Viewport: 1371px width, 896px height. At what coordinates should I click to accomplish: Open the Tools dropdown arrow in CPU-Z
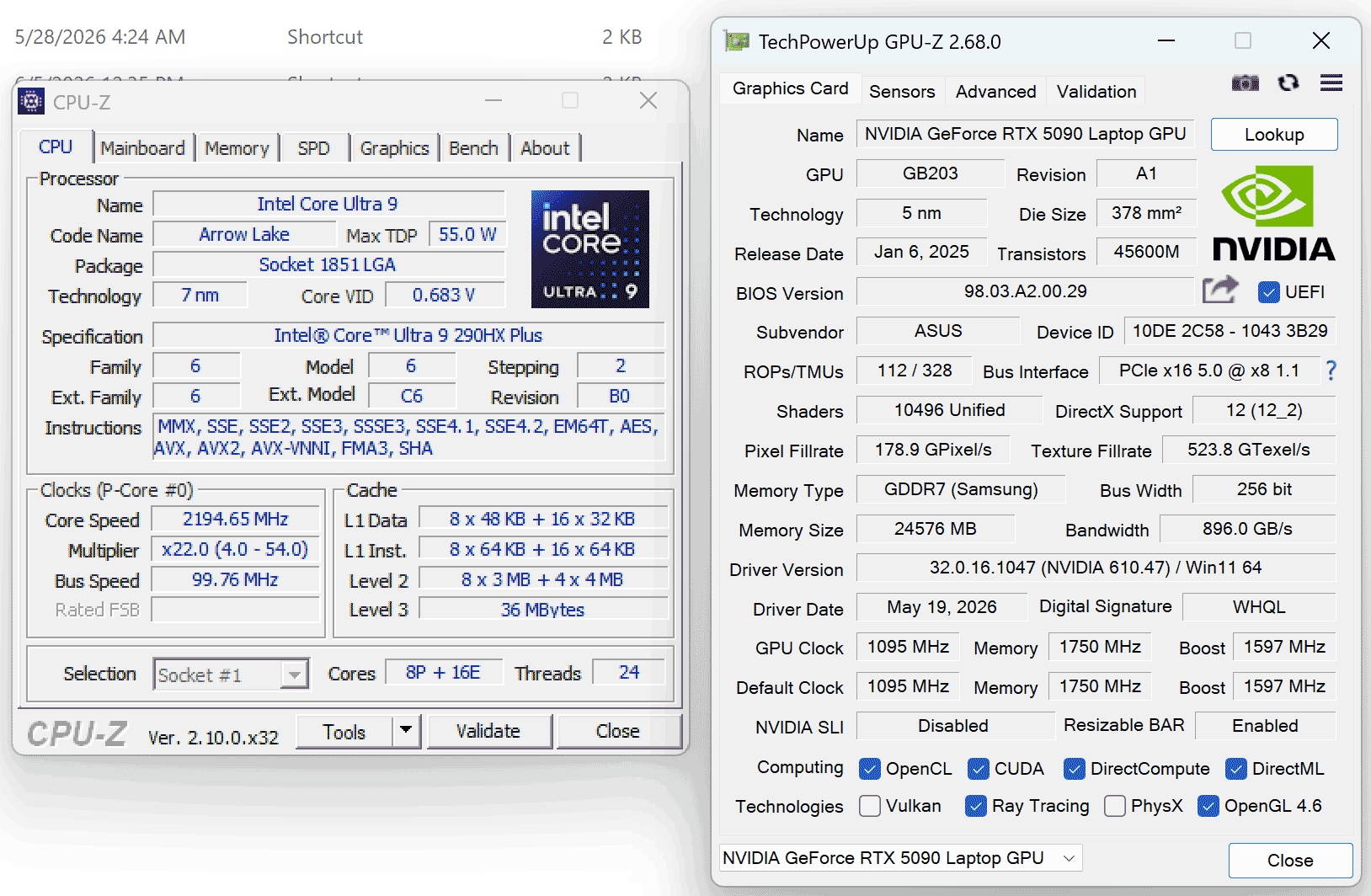click(406, 731)
